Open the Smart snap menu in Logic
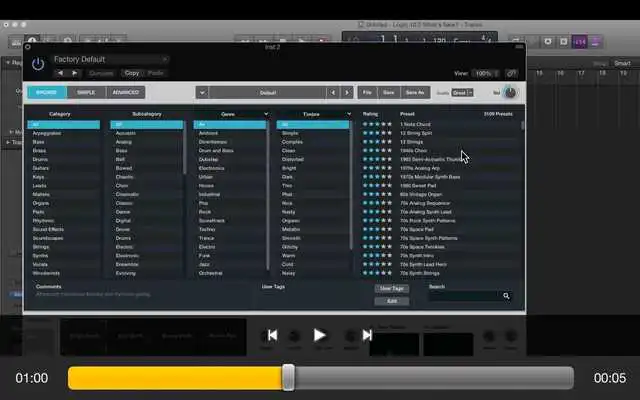Screen dimensions: 640x400 [x=624, y=63]
